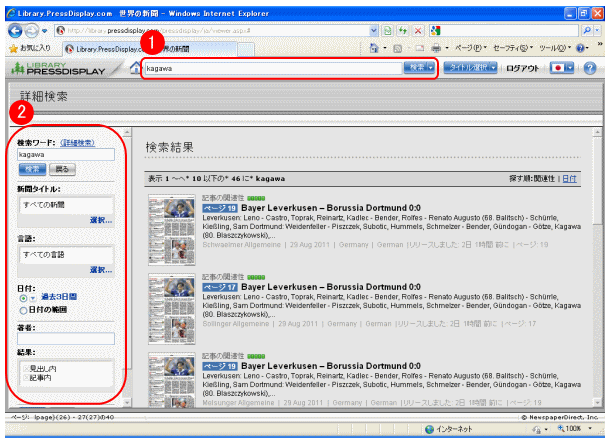Select the 日付の範囲 radio button

(23, 311)
